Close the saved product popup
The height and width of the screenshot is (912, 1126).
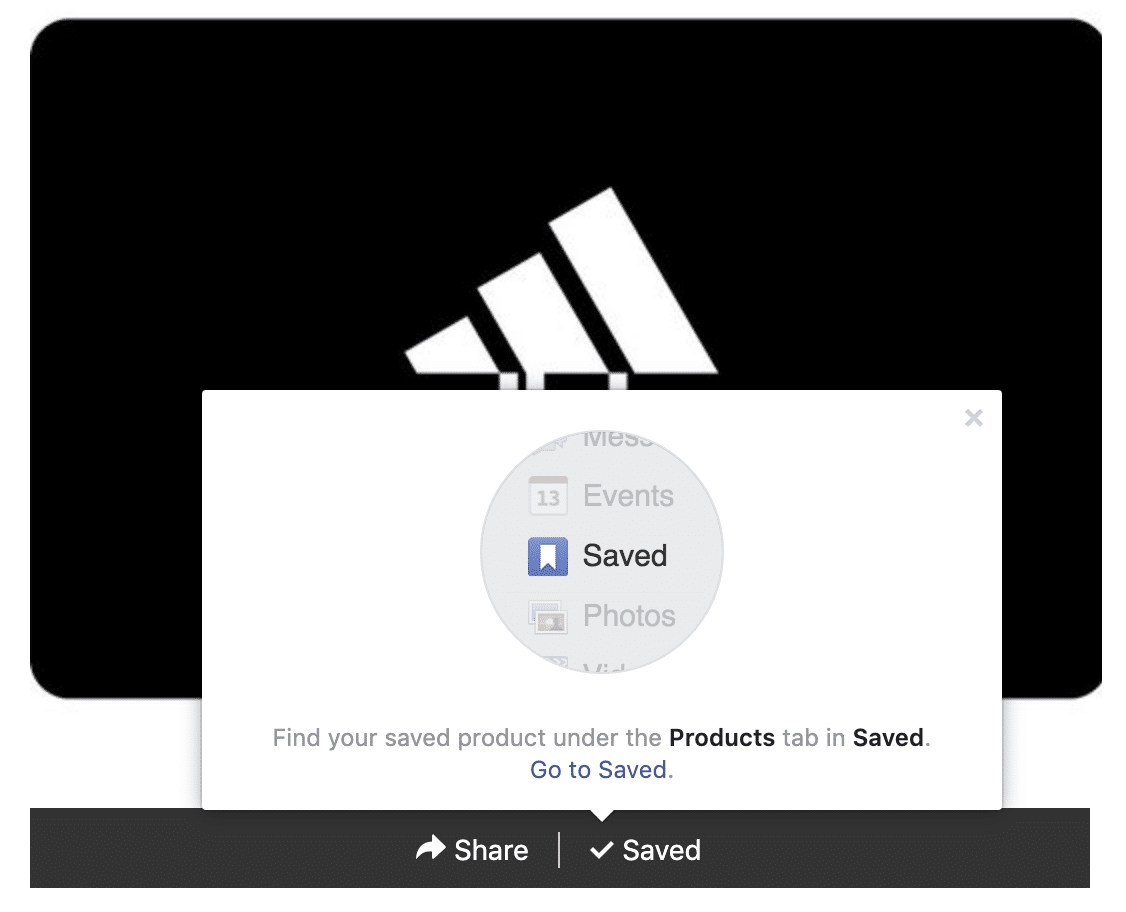click(973, 417)
